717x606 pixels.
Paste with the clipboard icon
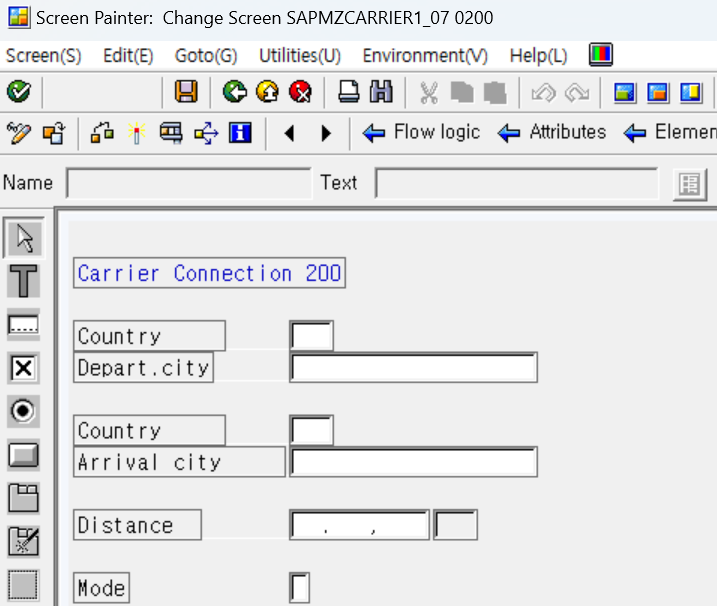click(495, 93)
